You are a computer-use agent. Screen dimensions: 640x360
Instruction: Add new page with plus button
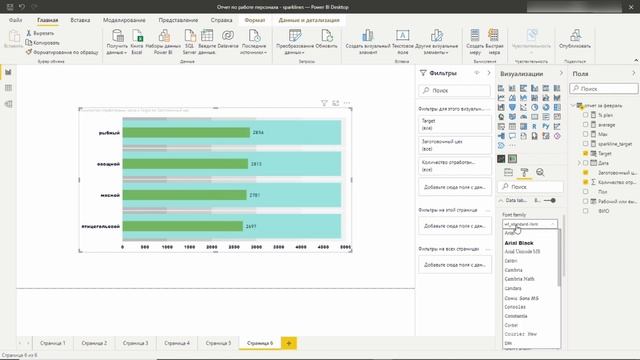289,343
